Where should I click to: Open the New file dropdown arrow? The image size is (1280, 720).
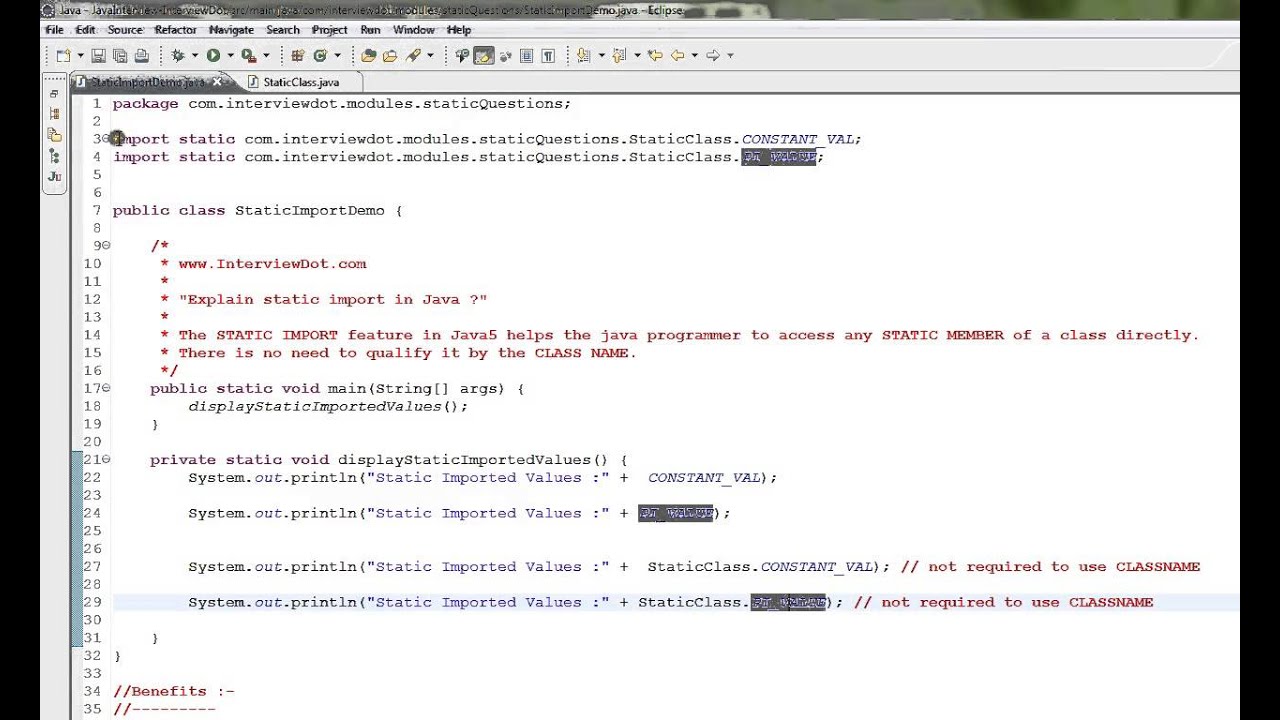click(80, 55)
